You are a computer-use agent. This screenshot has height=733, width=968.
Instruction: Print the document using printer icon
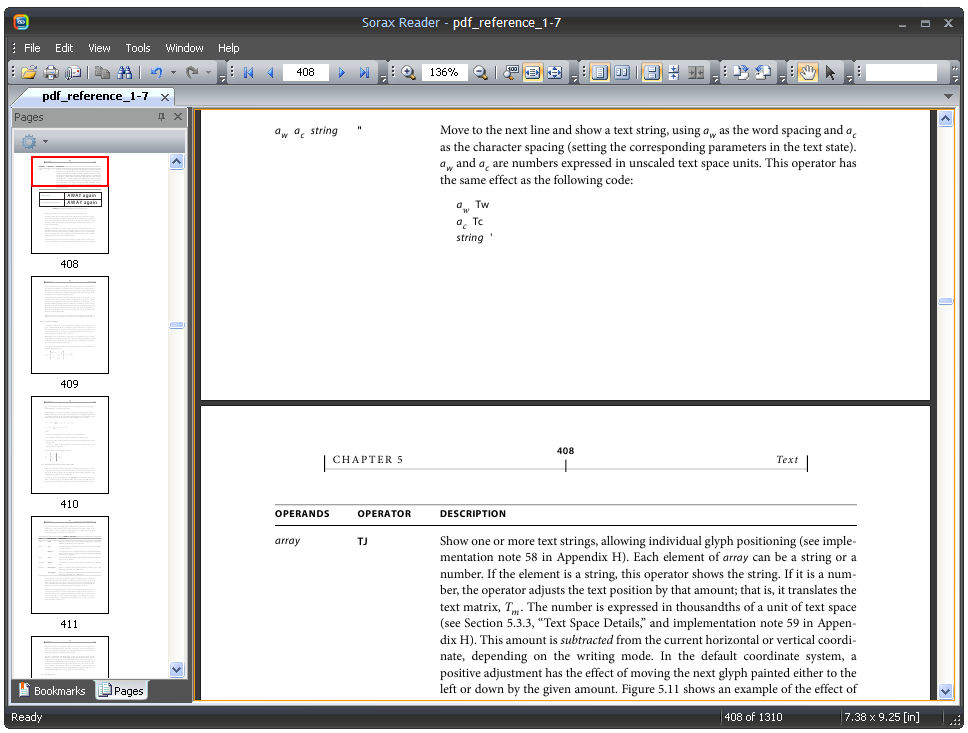pos(51,73)
